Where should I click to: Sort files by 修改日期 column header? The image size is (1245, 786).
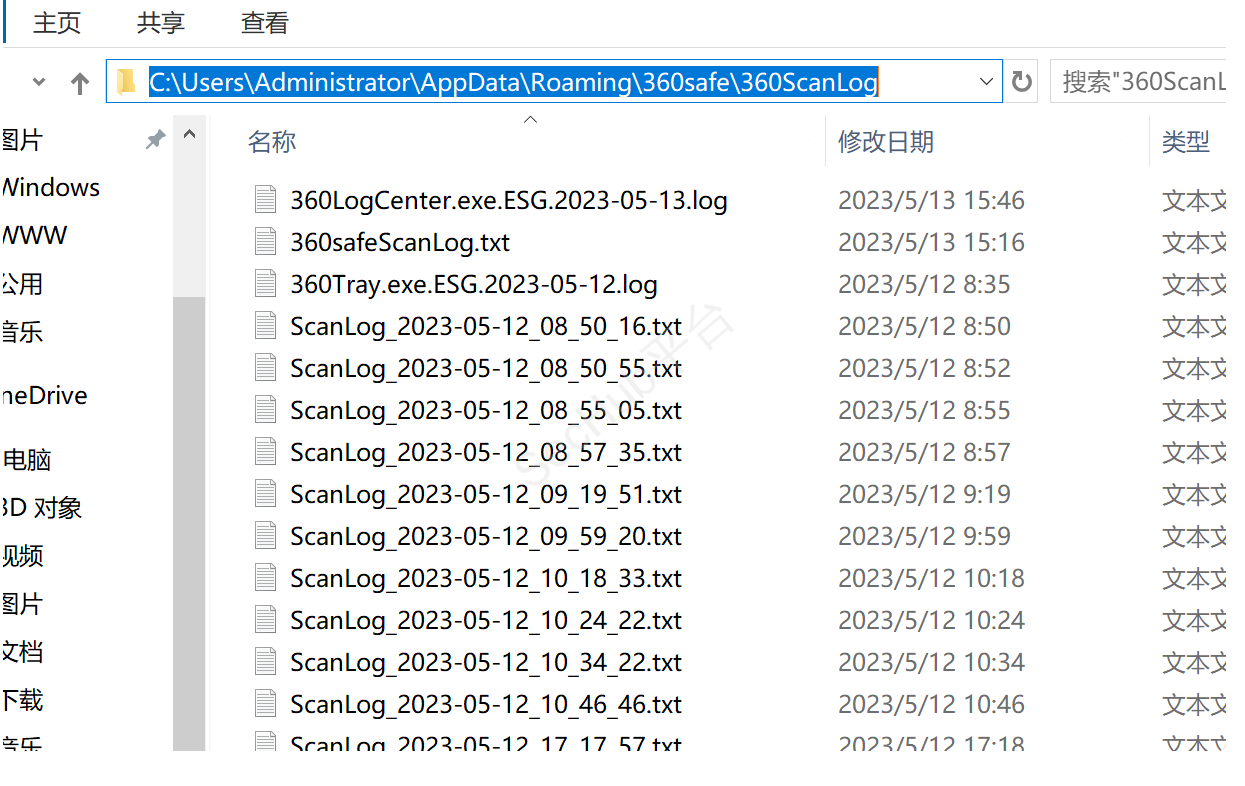[885, 142]
